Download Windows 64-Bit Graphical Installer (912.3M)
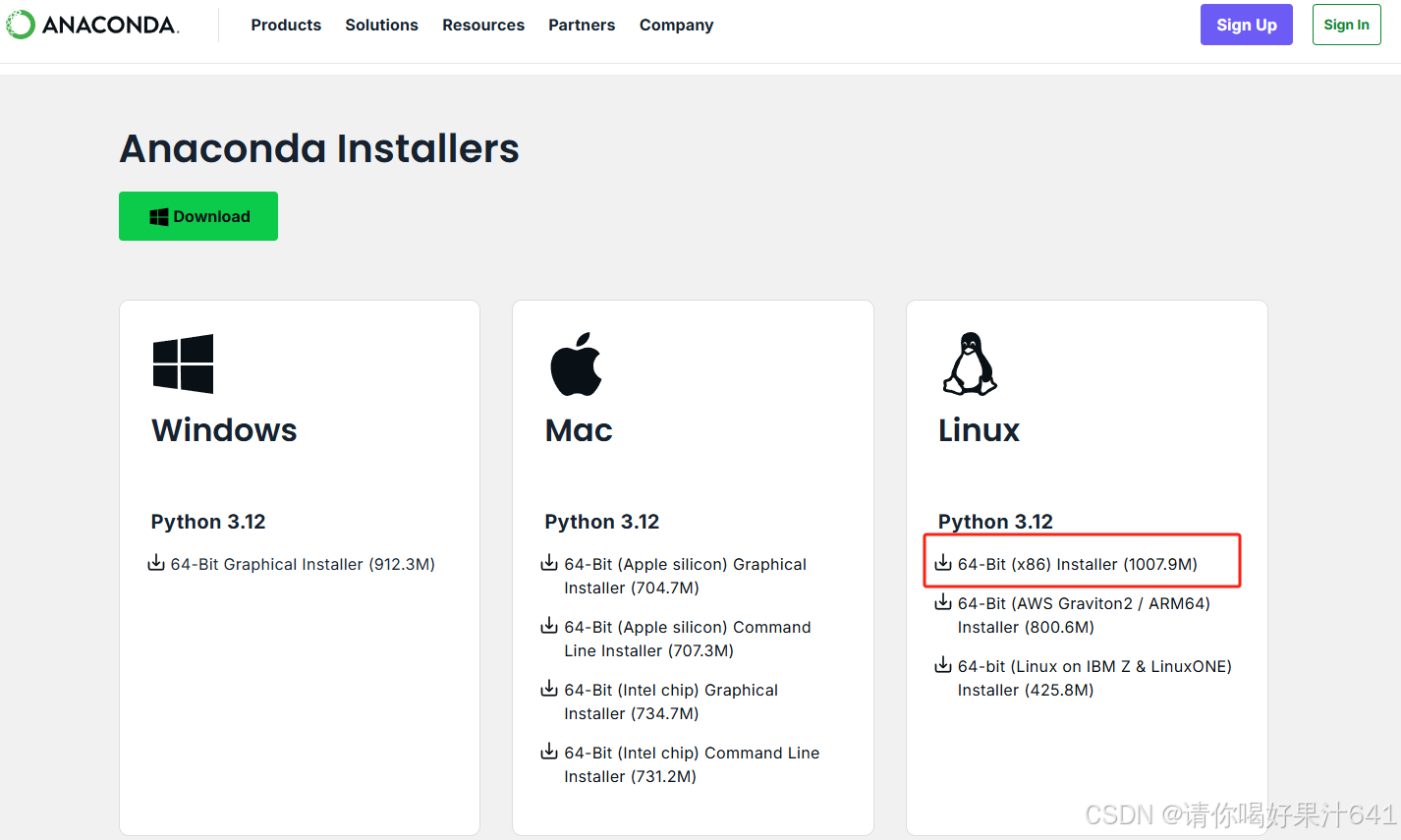Viewport: 1401px width, 840px height. point(303,564)
